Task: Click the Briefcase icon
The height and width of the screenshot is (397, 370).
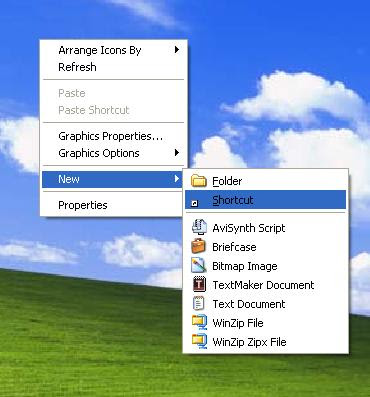Action: [x=199, y=247]
